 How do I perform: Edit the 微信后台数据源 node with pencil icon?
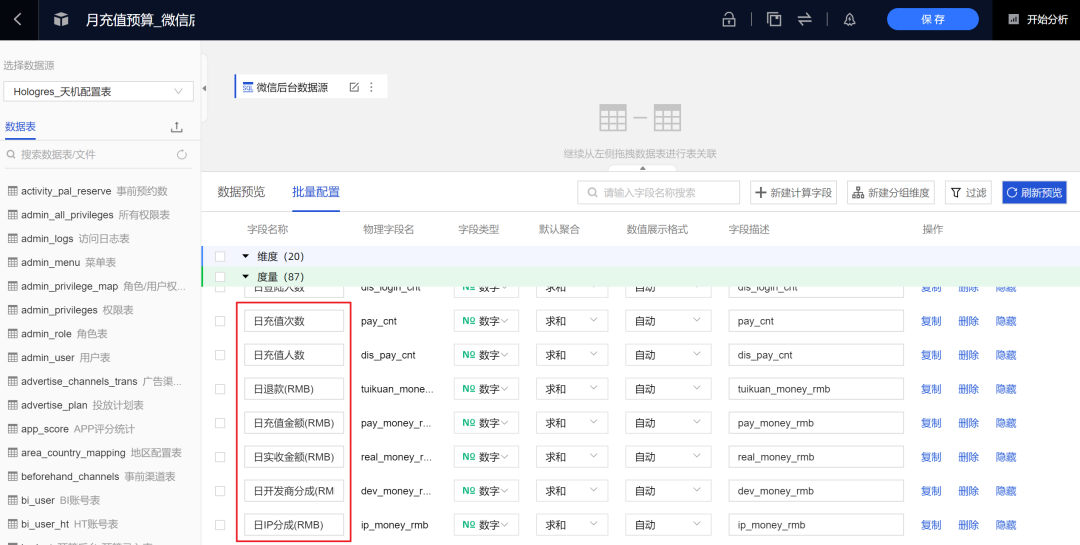(354, 88)
